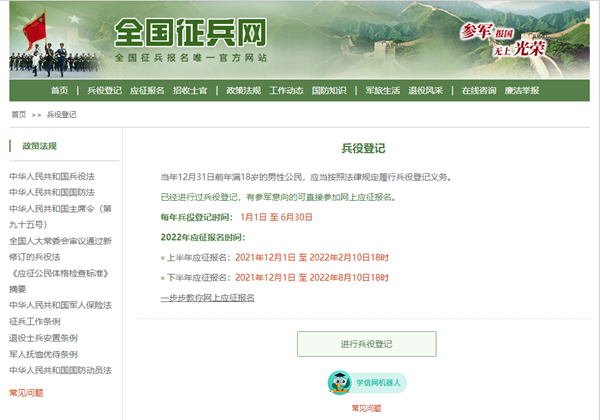Click the 参军报国 无上光荣 banner slogan
This screenshot has height=420, width=600.
click(503, 39)
